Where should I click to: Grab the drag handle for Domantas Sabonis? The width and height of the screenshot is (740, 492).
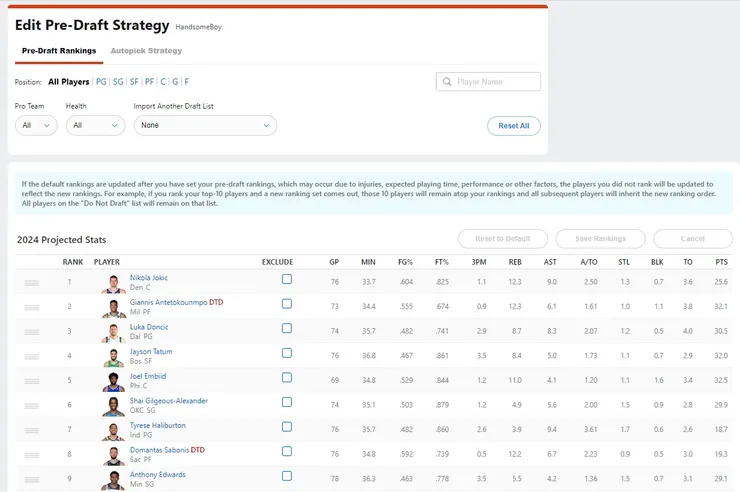point(32,455)
